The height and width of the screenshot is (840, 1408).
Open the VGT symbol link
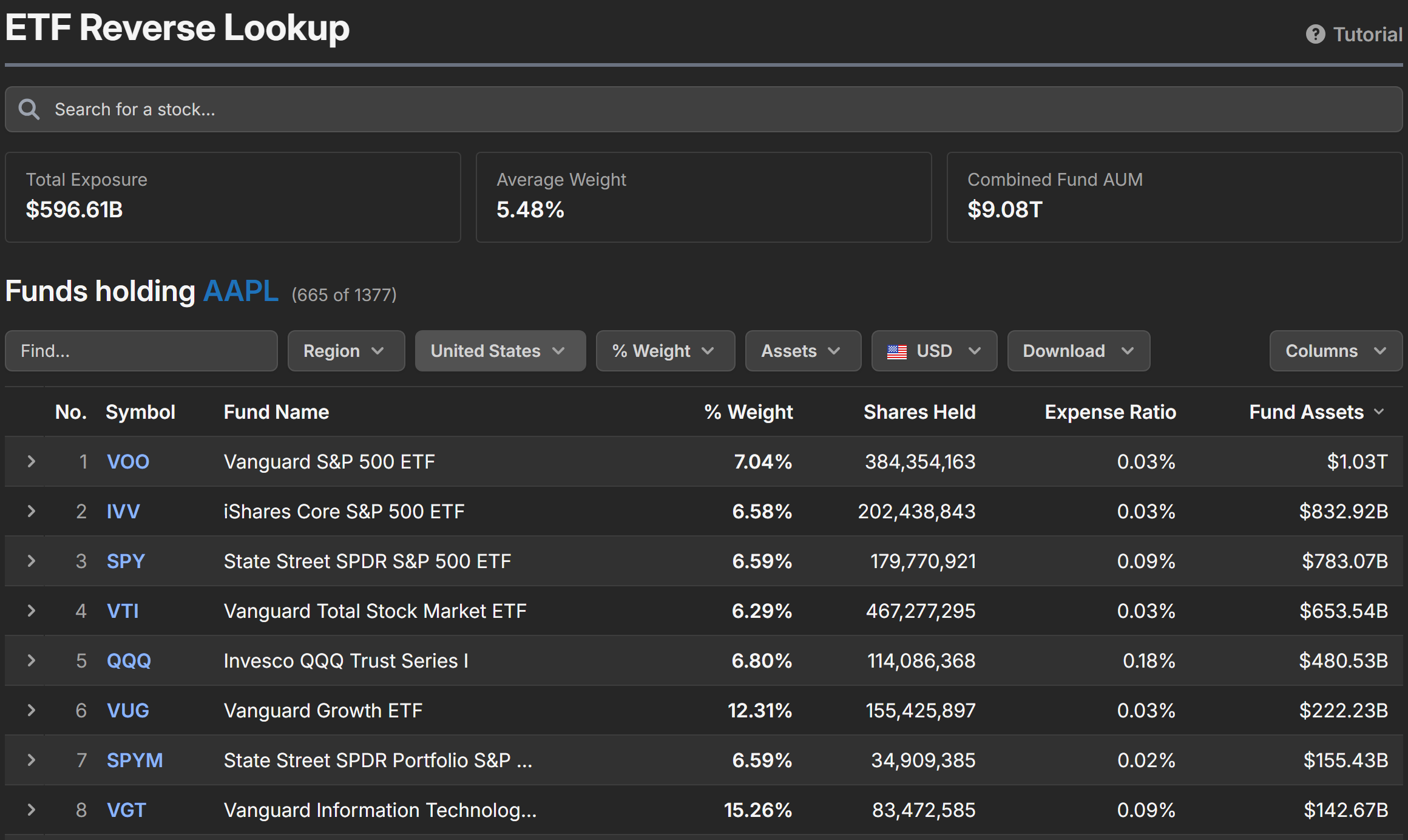tap(126, 810)
